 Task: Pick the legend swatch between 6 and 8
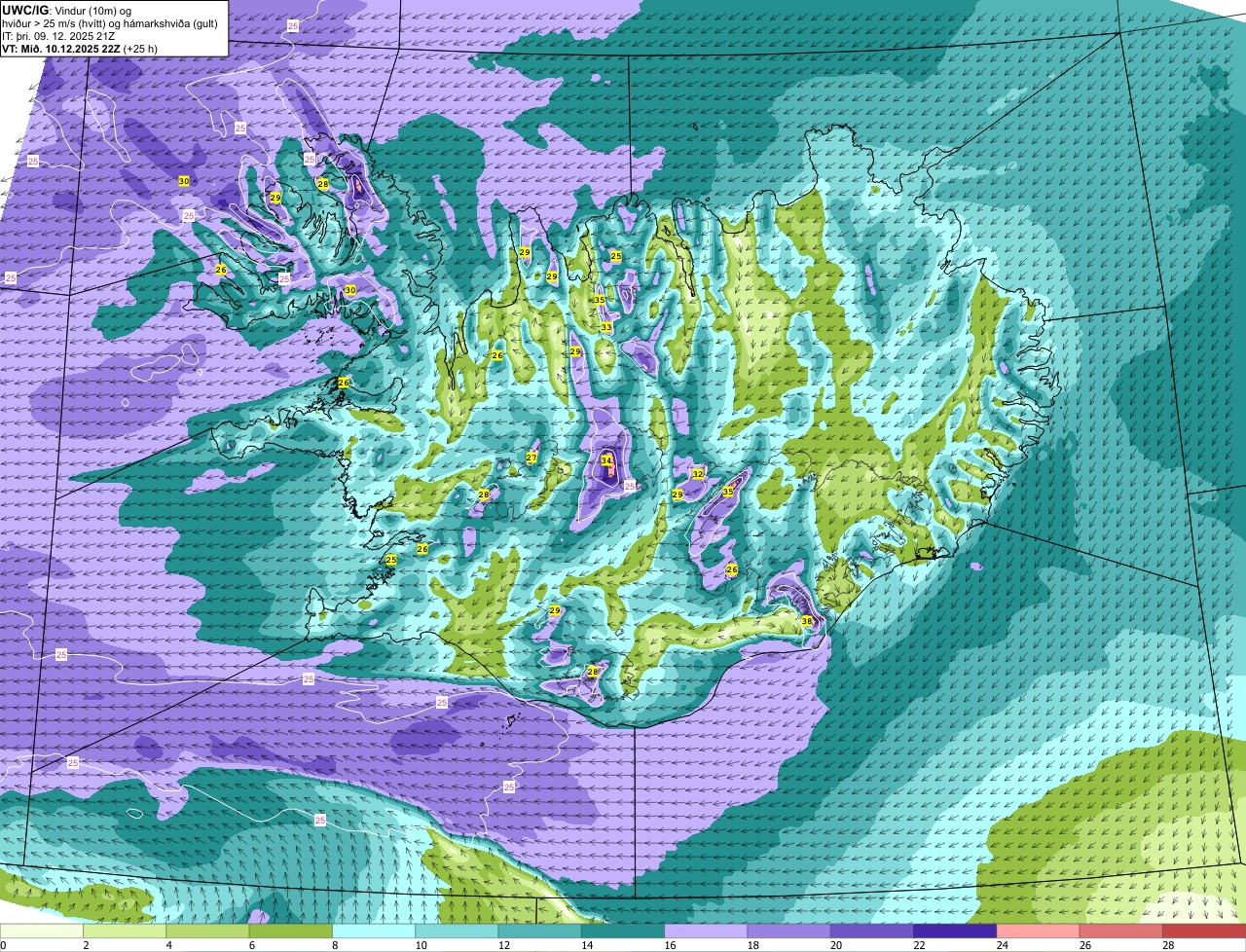[x=290, y=932]
